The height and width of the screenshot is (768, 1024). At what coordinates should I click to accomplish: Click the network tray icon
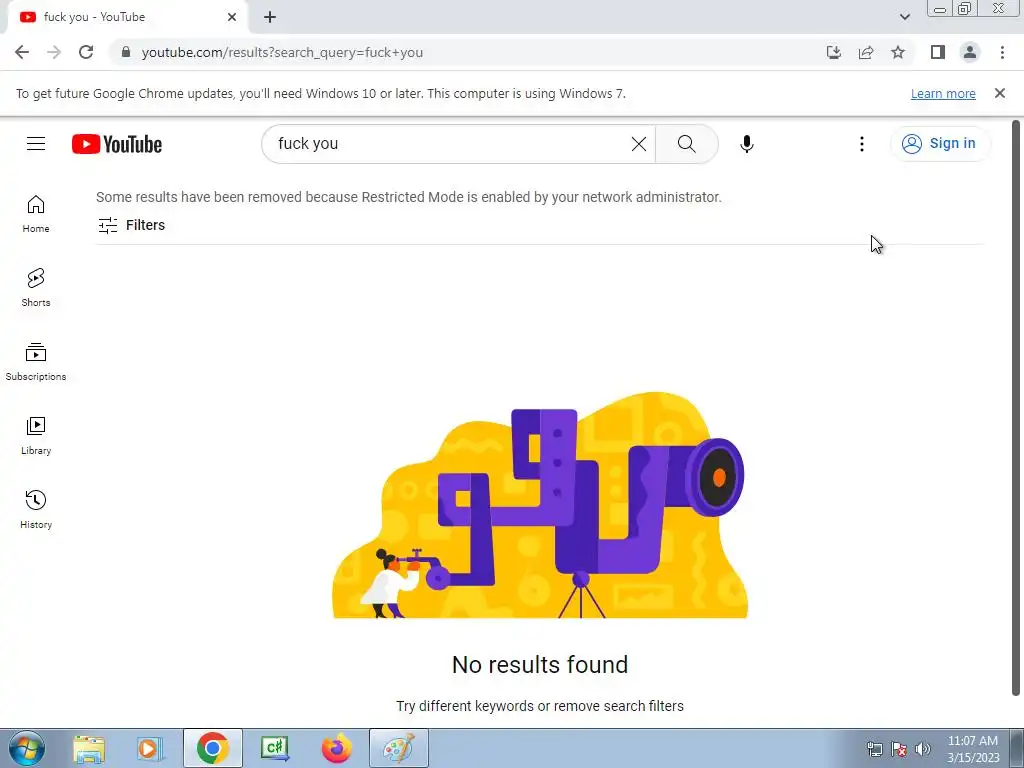pyautogui.click(x=874, y=749)
